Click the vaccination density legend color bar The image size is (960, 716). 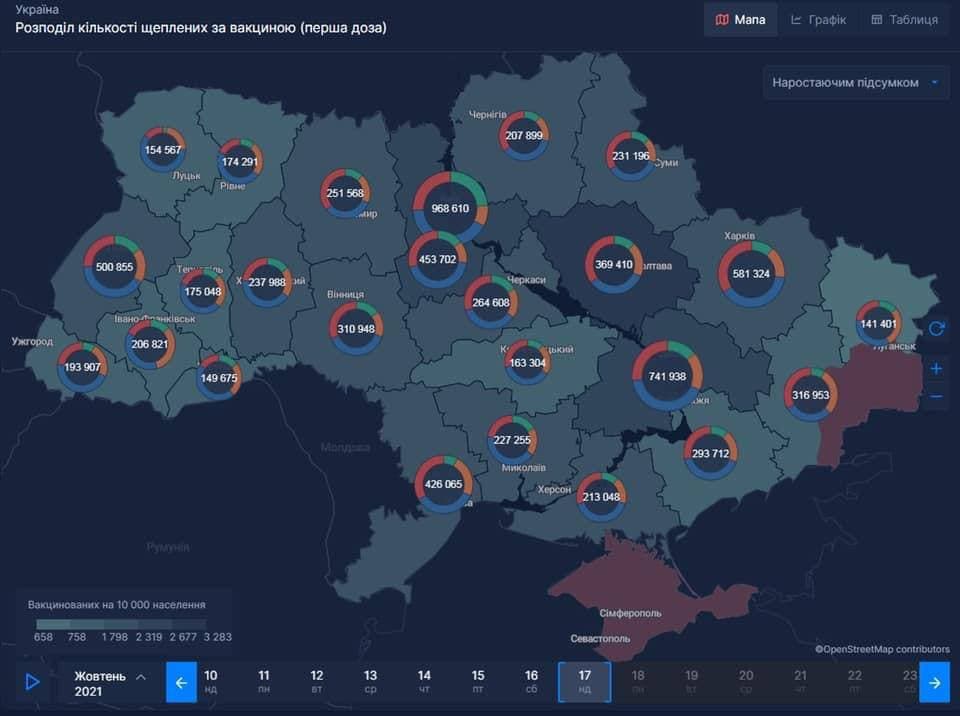[120, 623]
